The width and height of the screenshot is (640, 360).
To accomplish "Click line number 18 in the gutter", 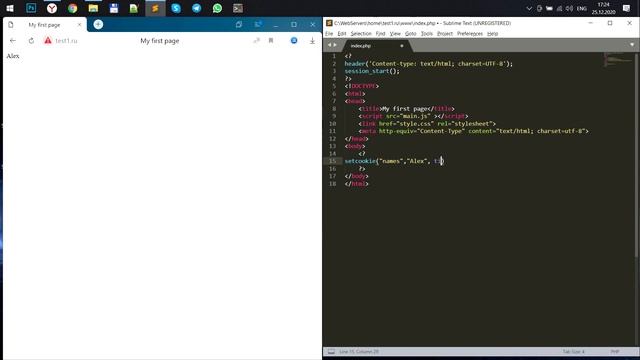I will (x=333, y=184).
